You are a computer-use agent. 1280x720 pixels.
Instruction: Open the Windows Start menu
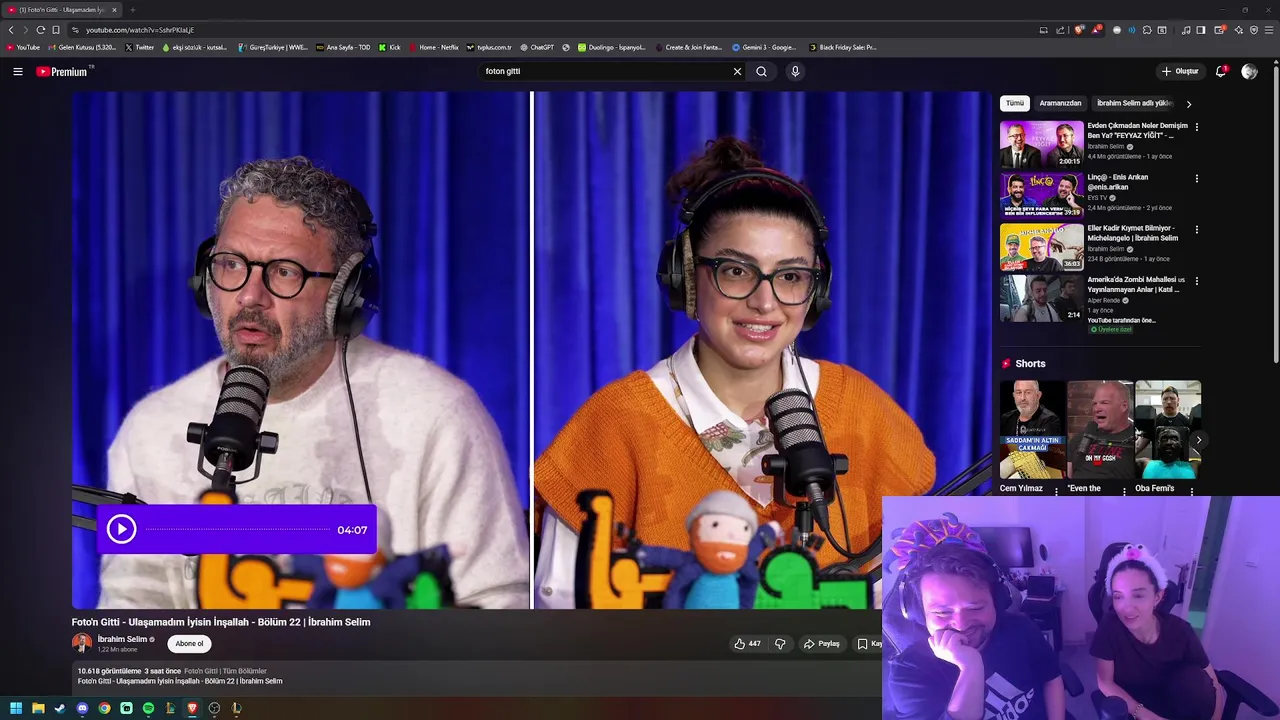[16, 708]
